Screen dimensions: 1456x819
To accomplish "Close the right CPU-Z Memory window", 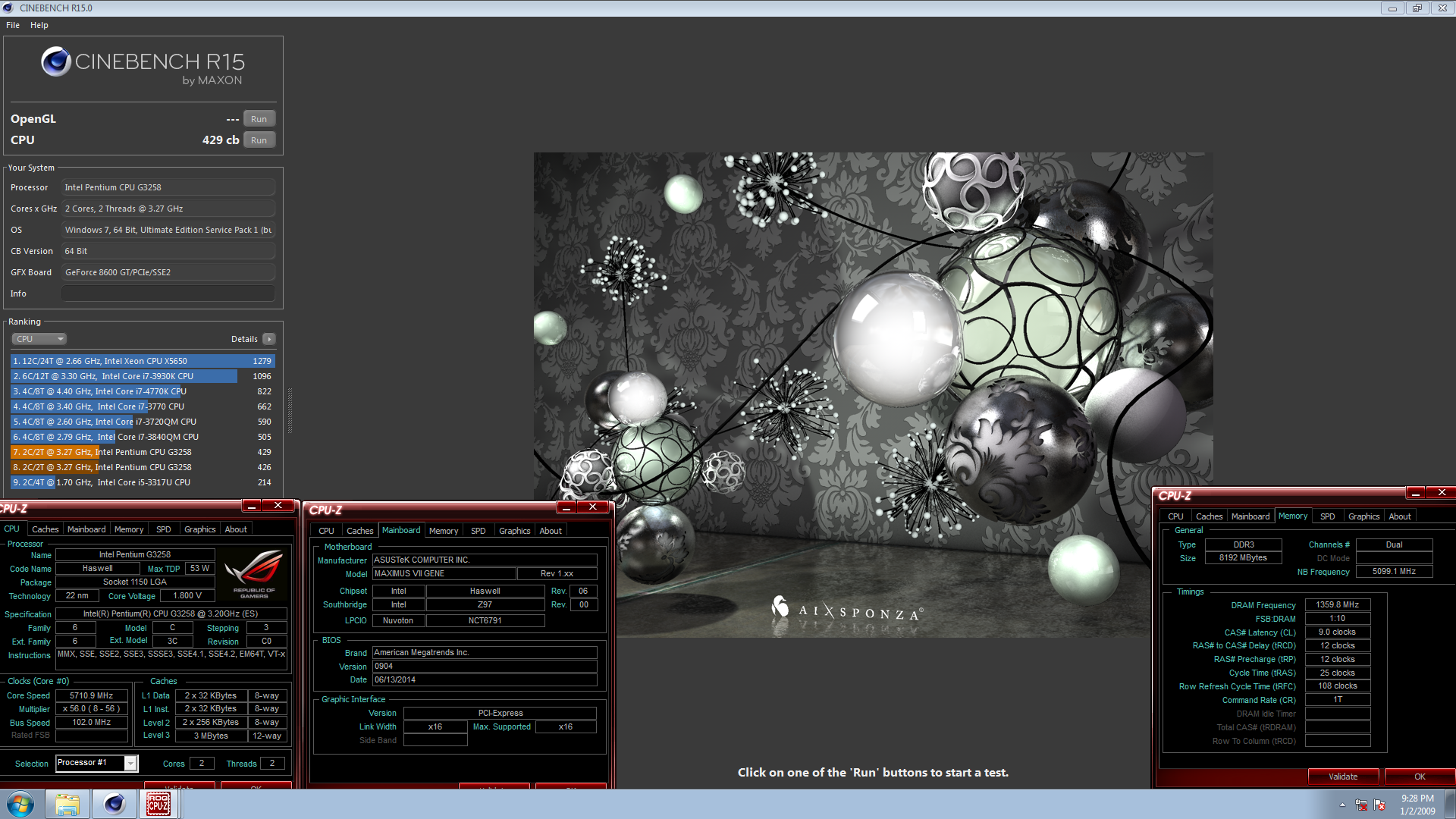I will (1442, 493).
